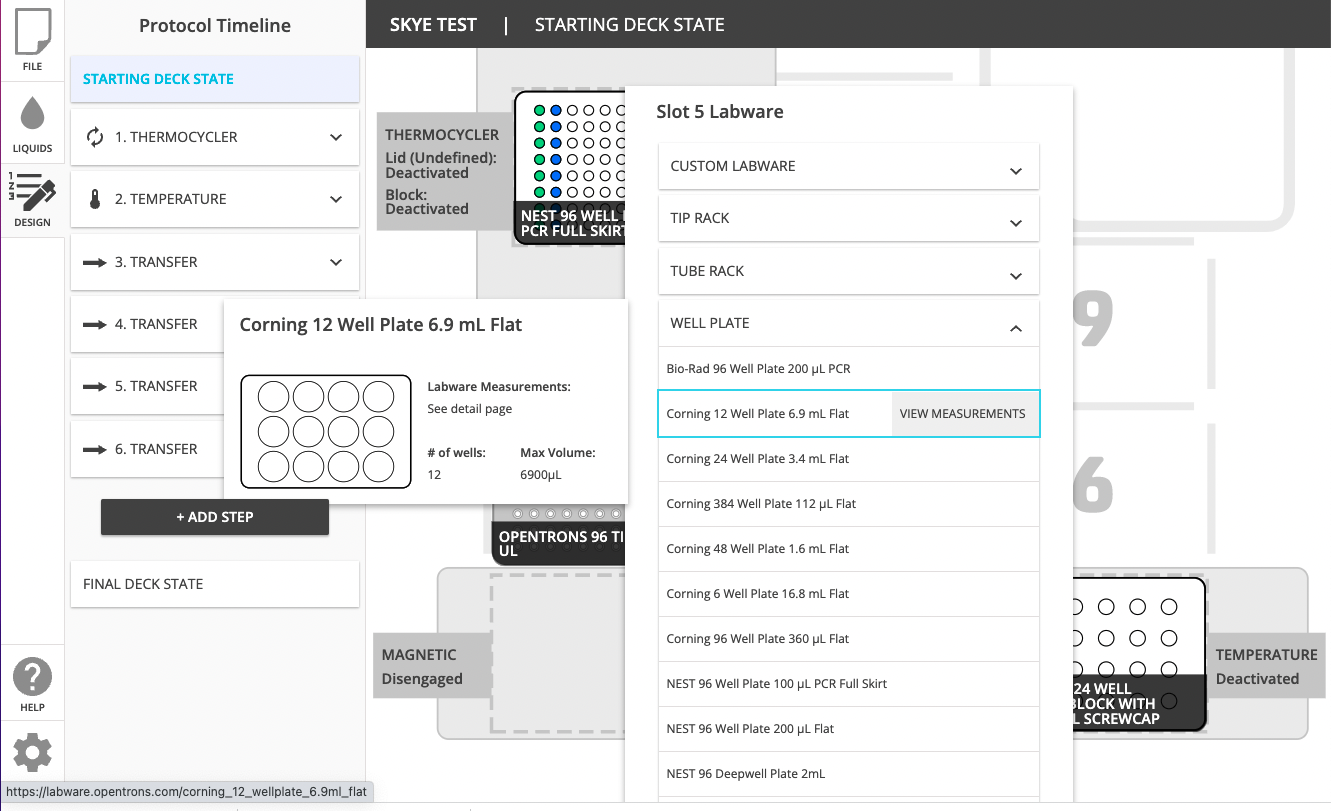Click the thermometer icon on step 2 TEMPERATURE
Viewport: 1331px width, 811px height.
[x=95, y=198]
